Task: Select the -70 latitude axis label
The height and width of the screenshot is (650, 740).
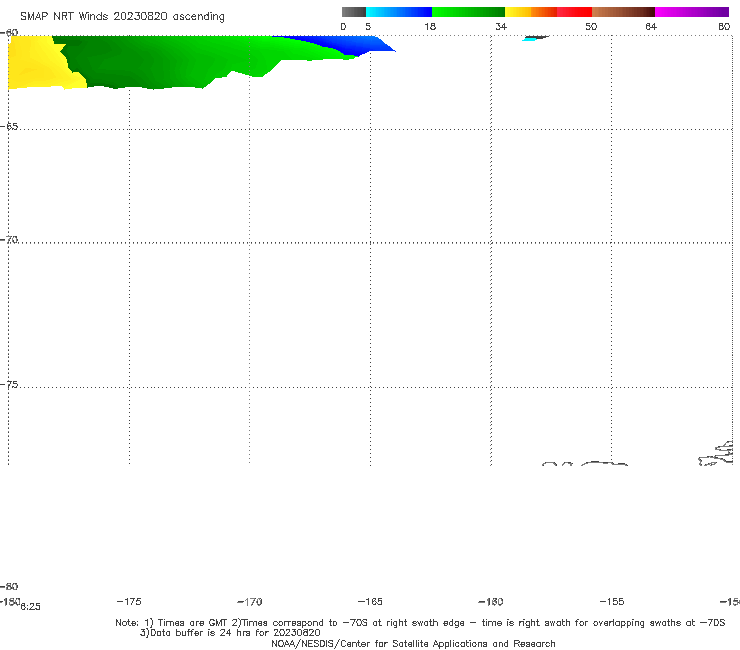Action: pyautogui.click(x=9, y=239)
